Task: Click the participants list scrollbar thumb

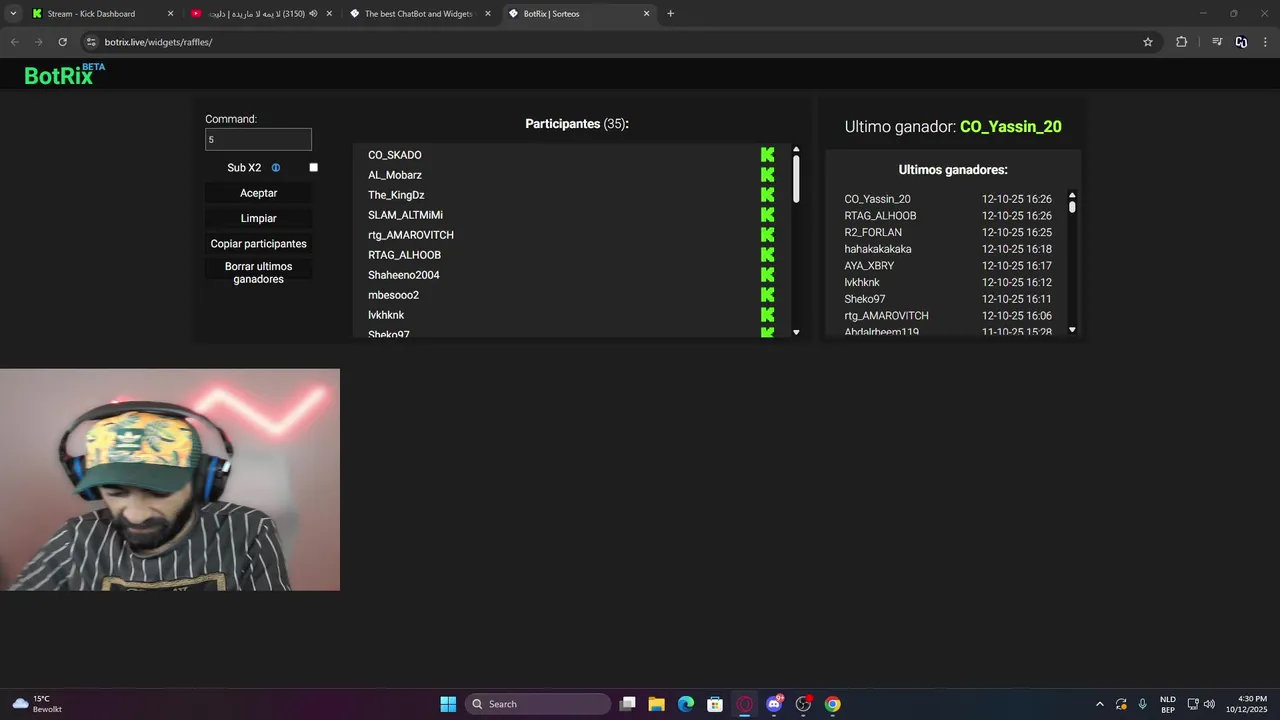Action: [x=796, y=179]
